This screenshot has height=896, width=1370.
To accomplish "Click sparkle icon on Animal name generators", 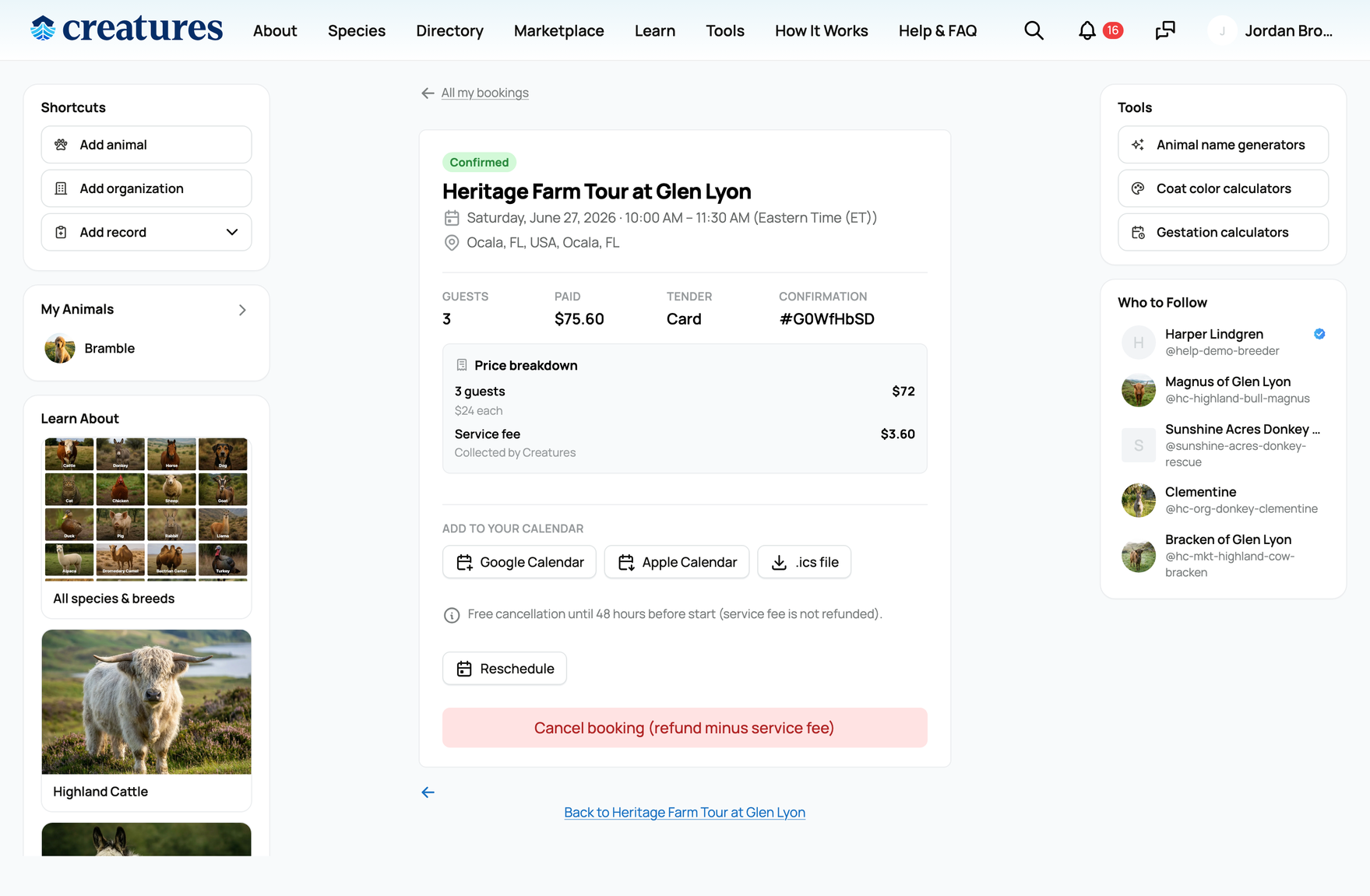I will (1138, 145).
